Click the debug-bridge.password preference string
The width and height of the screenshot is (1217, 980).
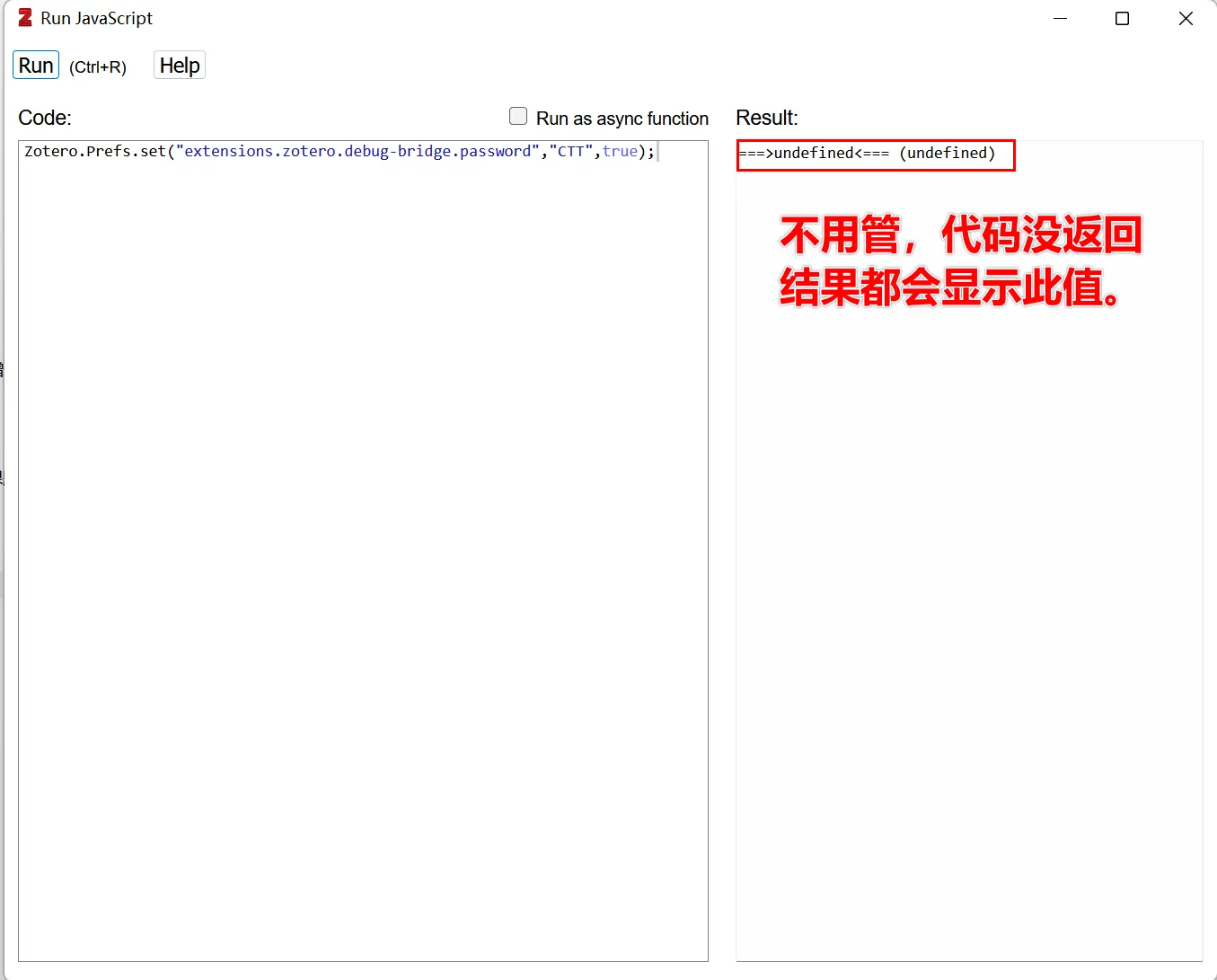357,152
